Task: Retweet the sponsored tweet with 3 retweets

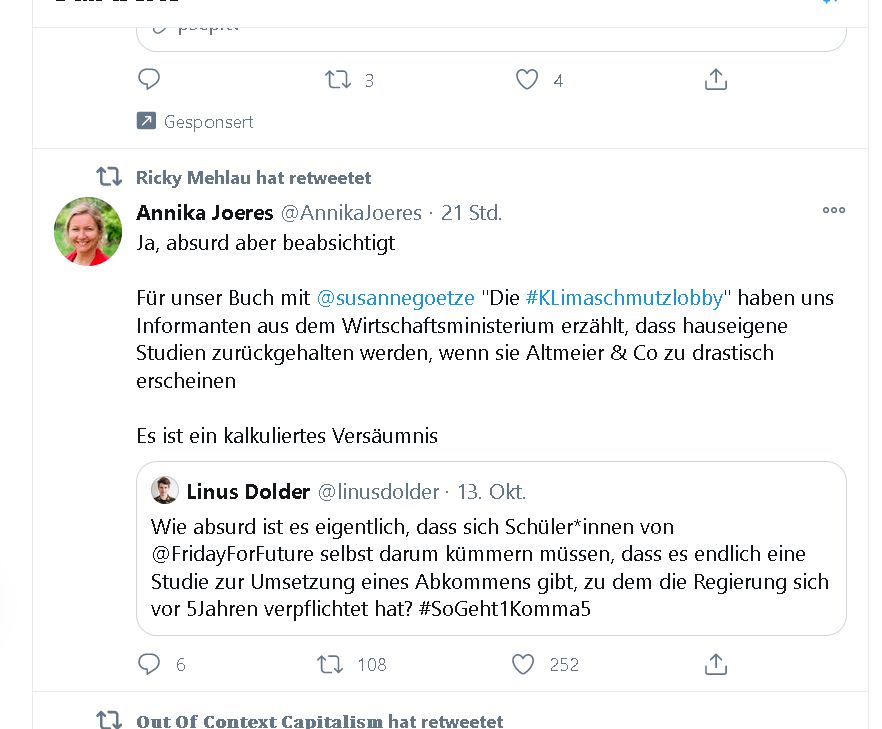Action: [338, 79]
